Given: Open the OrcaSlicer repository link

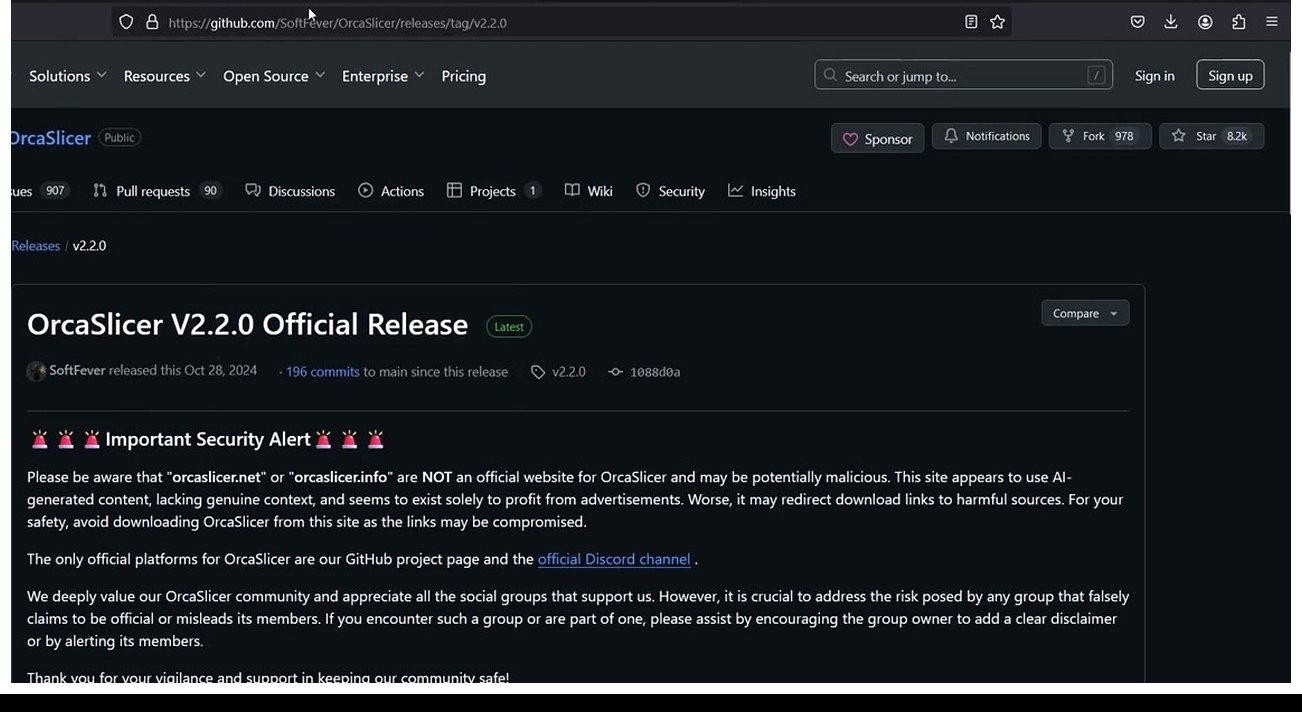Looking at the screenshot, I should (x=50, y=138).
